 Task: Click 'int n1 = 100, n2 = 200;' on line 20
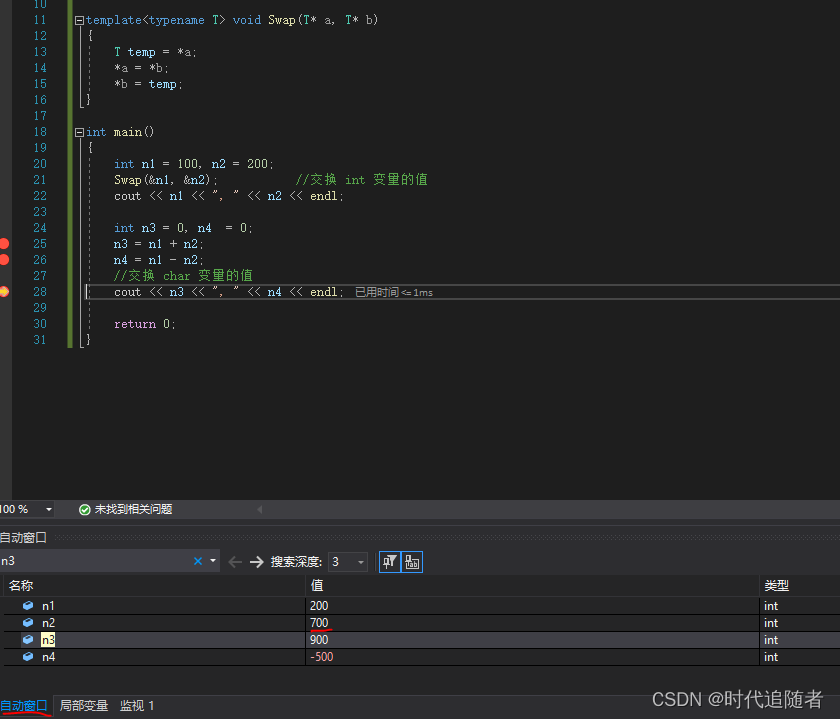[193, 164]
